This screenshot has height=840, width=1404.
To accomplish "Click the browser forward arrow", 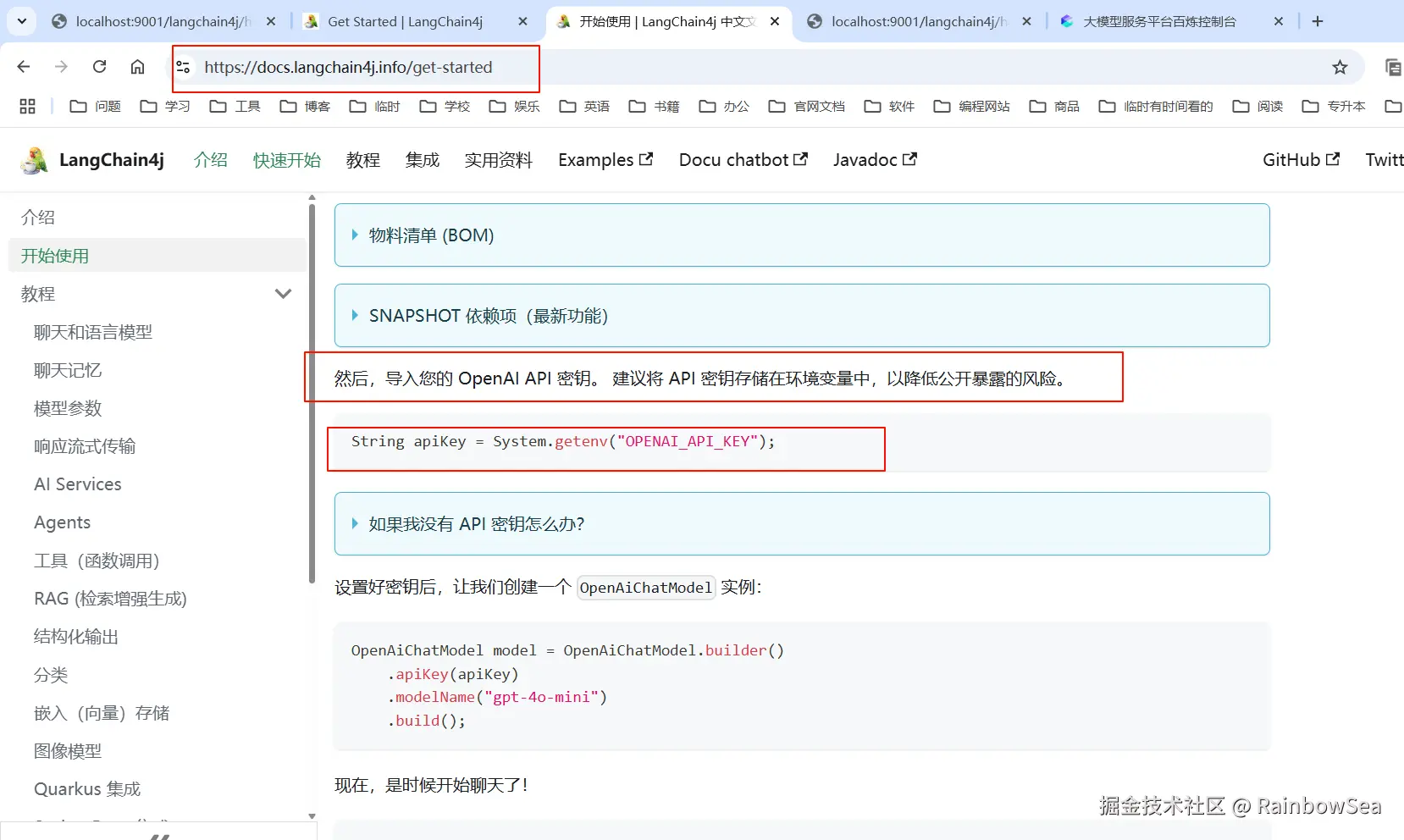I will pyautogui.click(x=61, y=67).
